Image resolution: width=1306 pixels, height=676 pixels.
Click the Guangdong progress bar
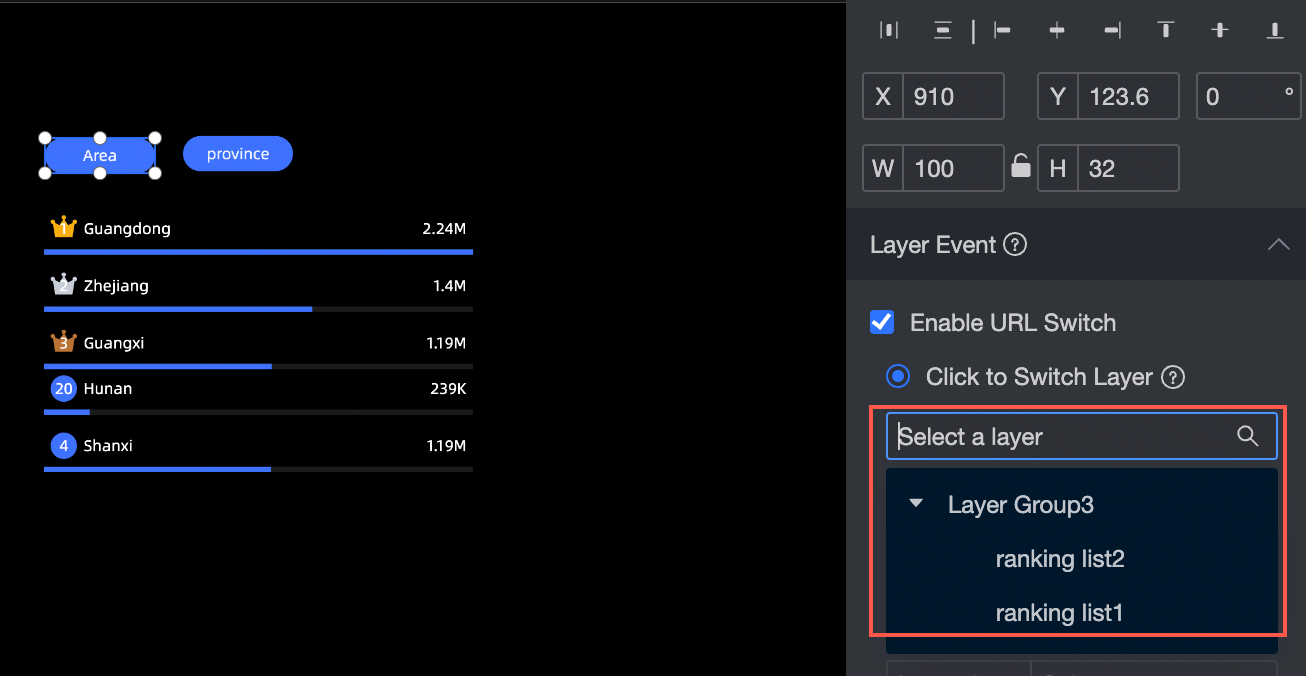tap(258, 252)
